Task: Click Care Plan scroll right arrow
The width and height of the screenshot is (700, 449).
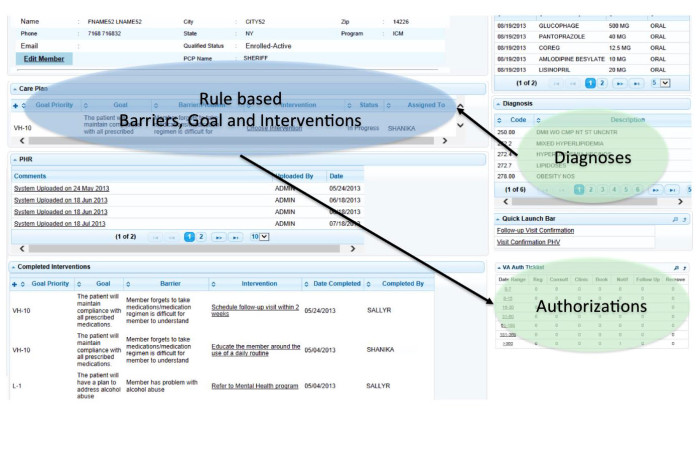Action: point(445,141)
